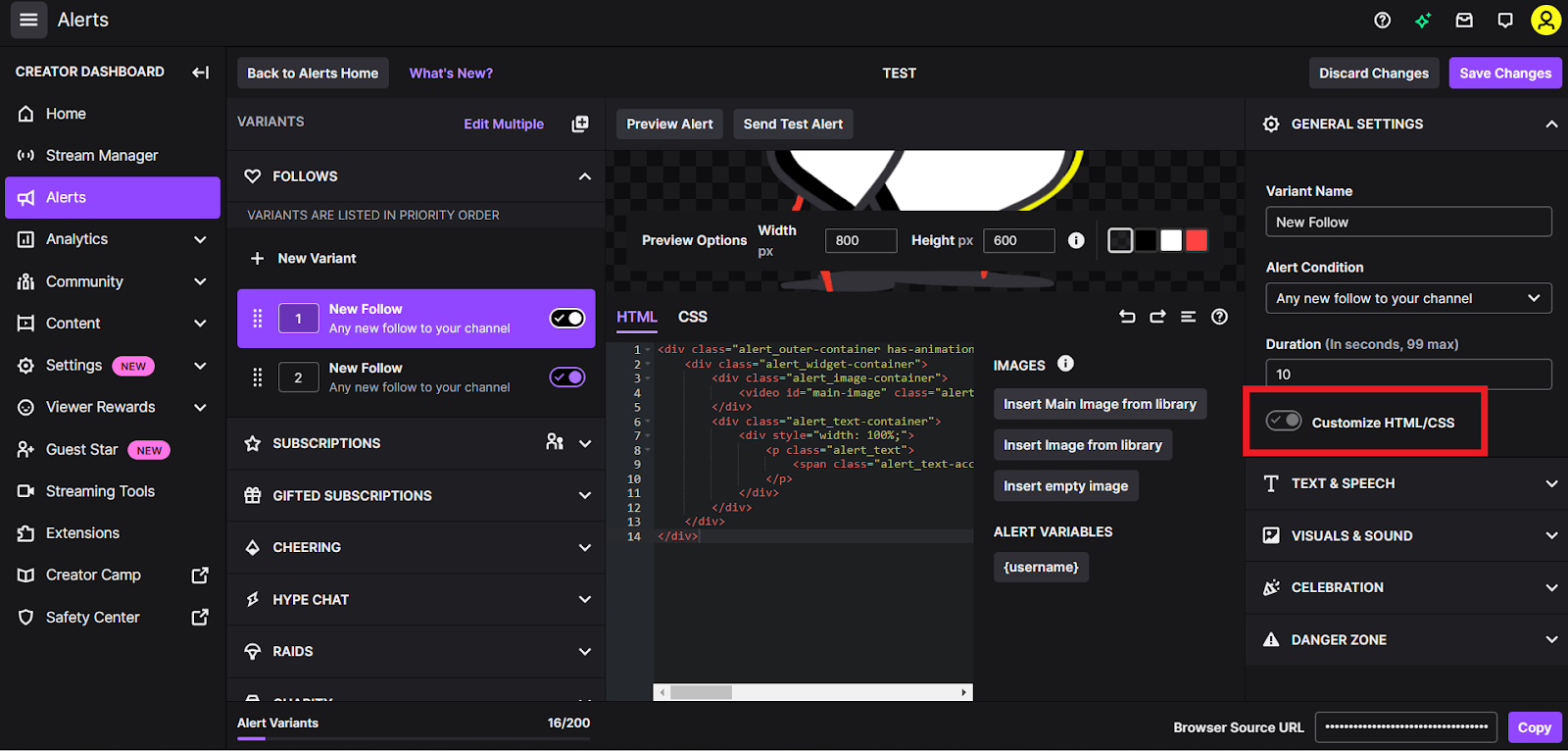Click the redo icon in code editor
Viewport: 1568px width, 751px height.
1157,317
